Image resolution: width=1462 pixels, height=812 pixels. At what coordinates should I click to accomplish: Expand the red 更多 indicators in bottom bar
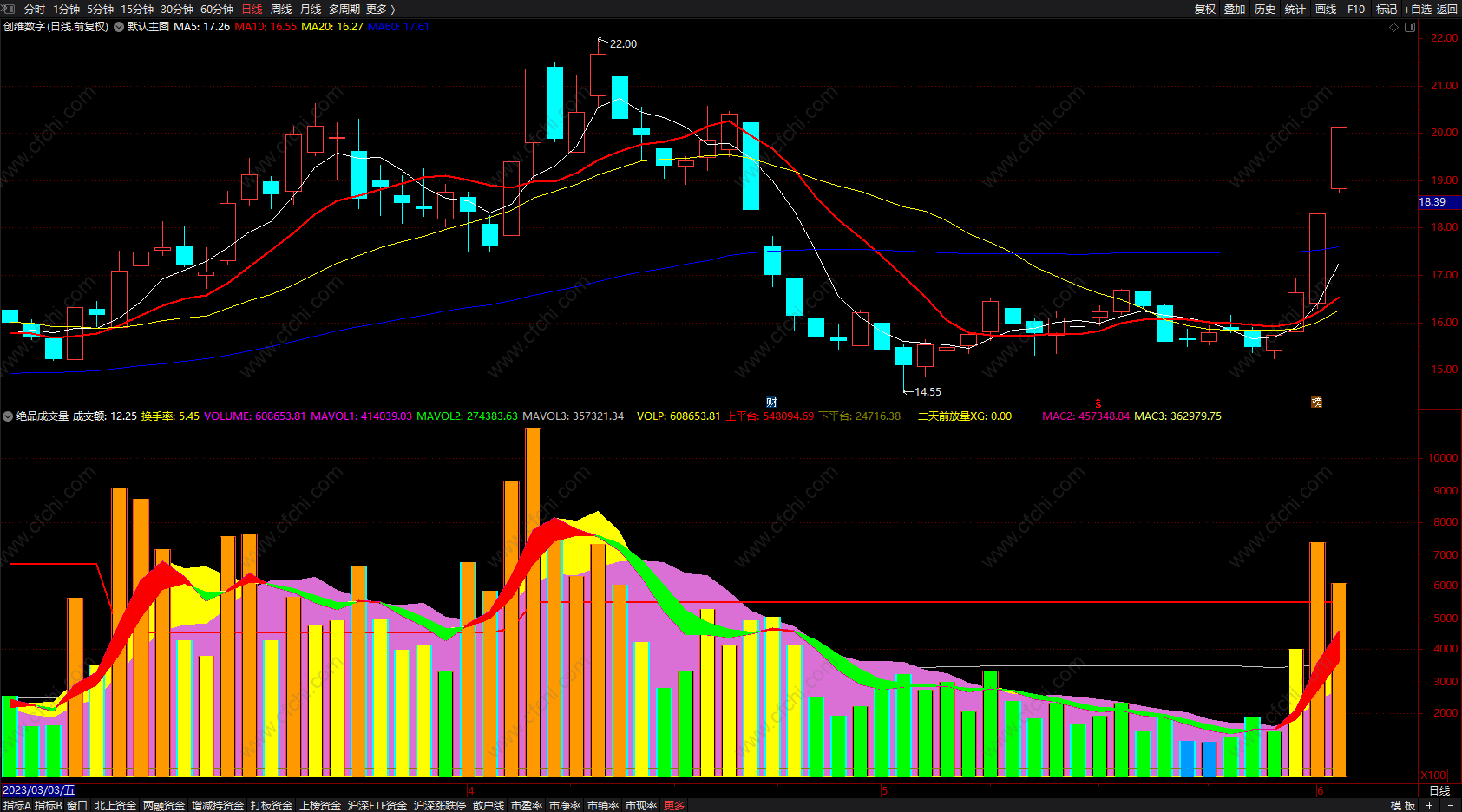coord(674,805)
